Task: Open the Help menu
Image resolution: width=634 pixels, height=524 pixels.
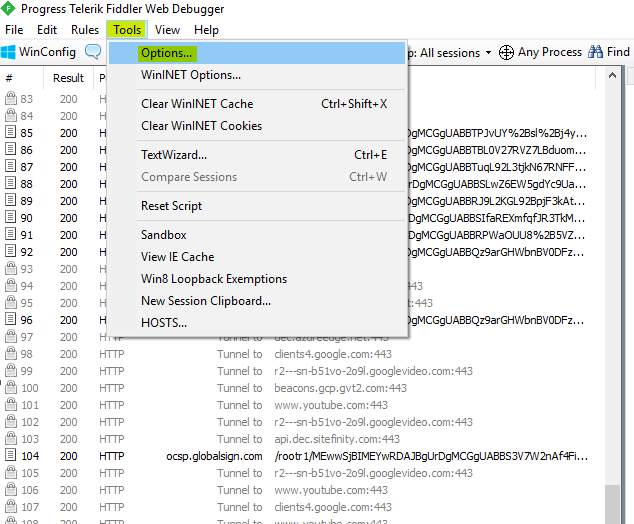Action: pyautogui.click(x=206, y=30)
